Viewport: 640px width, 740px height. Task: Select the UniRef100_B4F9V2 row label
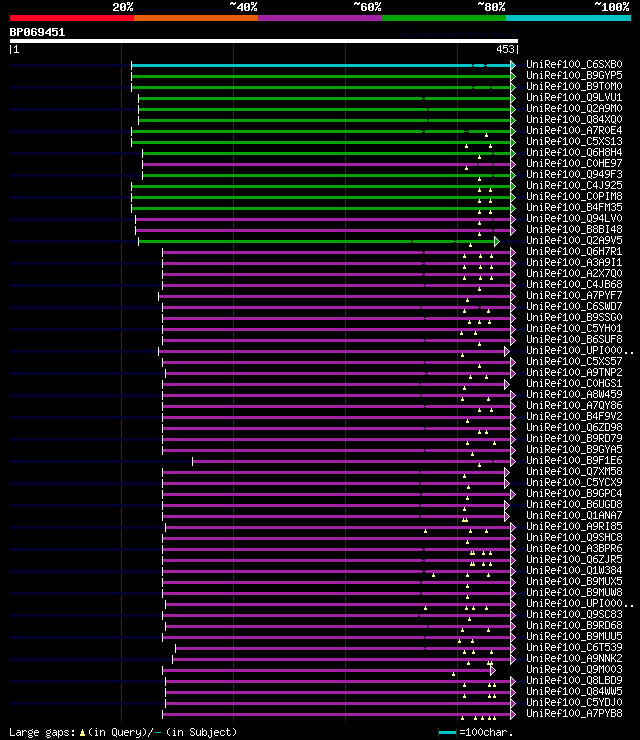pos(574,416)
